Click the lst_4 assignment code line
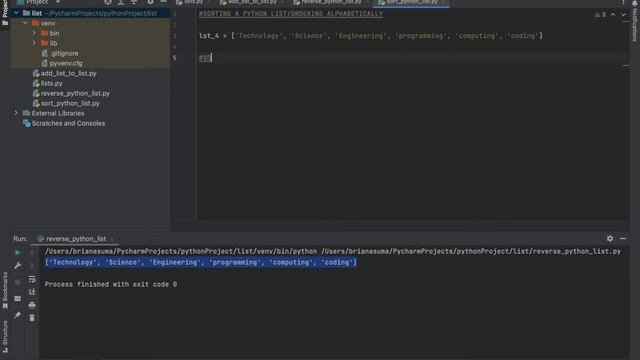This screenshot has height=360, width=640. pyautogui.click(x=371, y=36)
